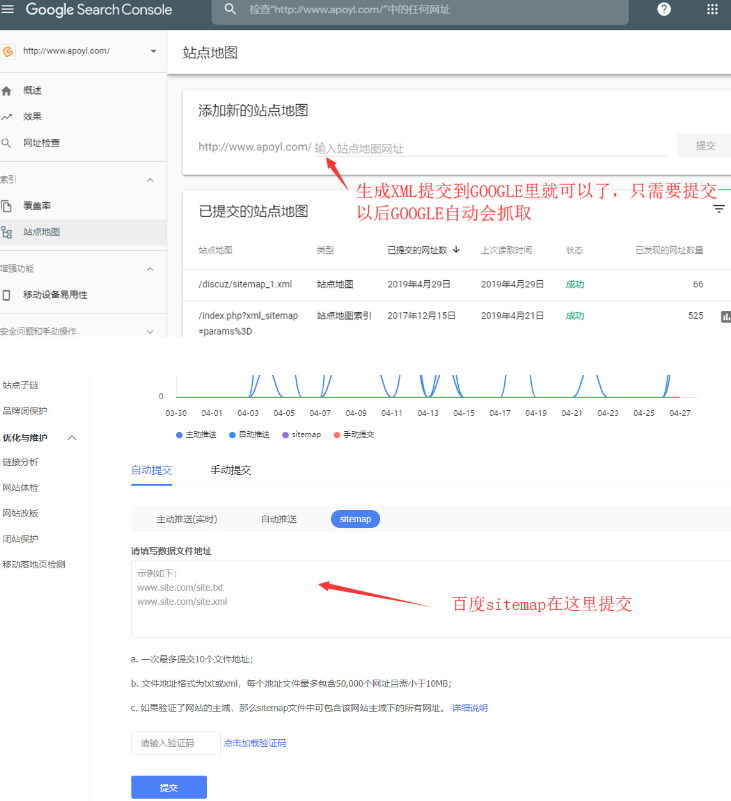Open the 详细说明 link
Viewport: 731px width, 801px height.
click(469, 708)
